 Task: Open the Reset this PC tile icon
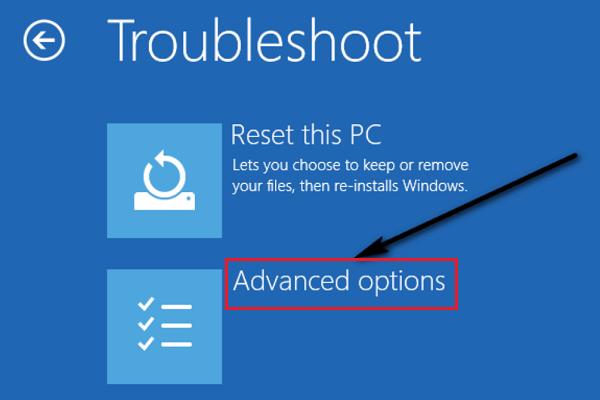coord(165,181)
